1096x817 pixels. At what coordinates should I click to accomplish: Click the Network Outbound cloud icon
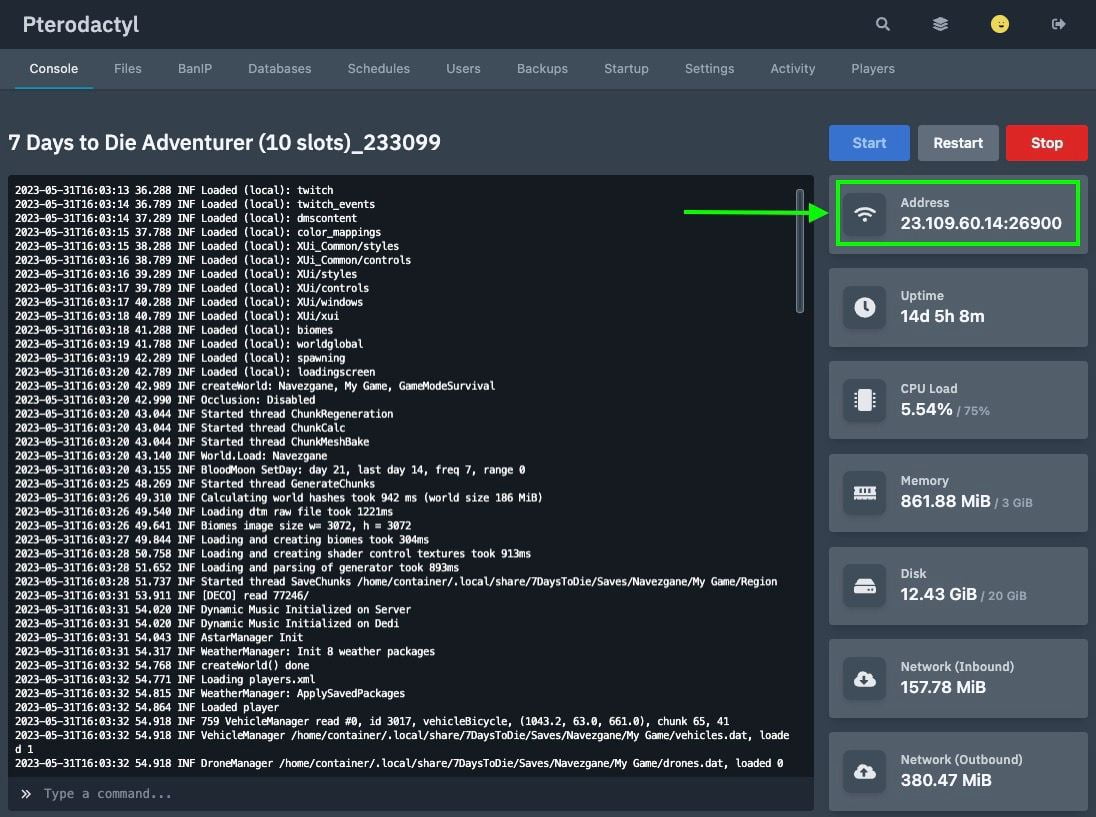click(x=864, y=772)
